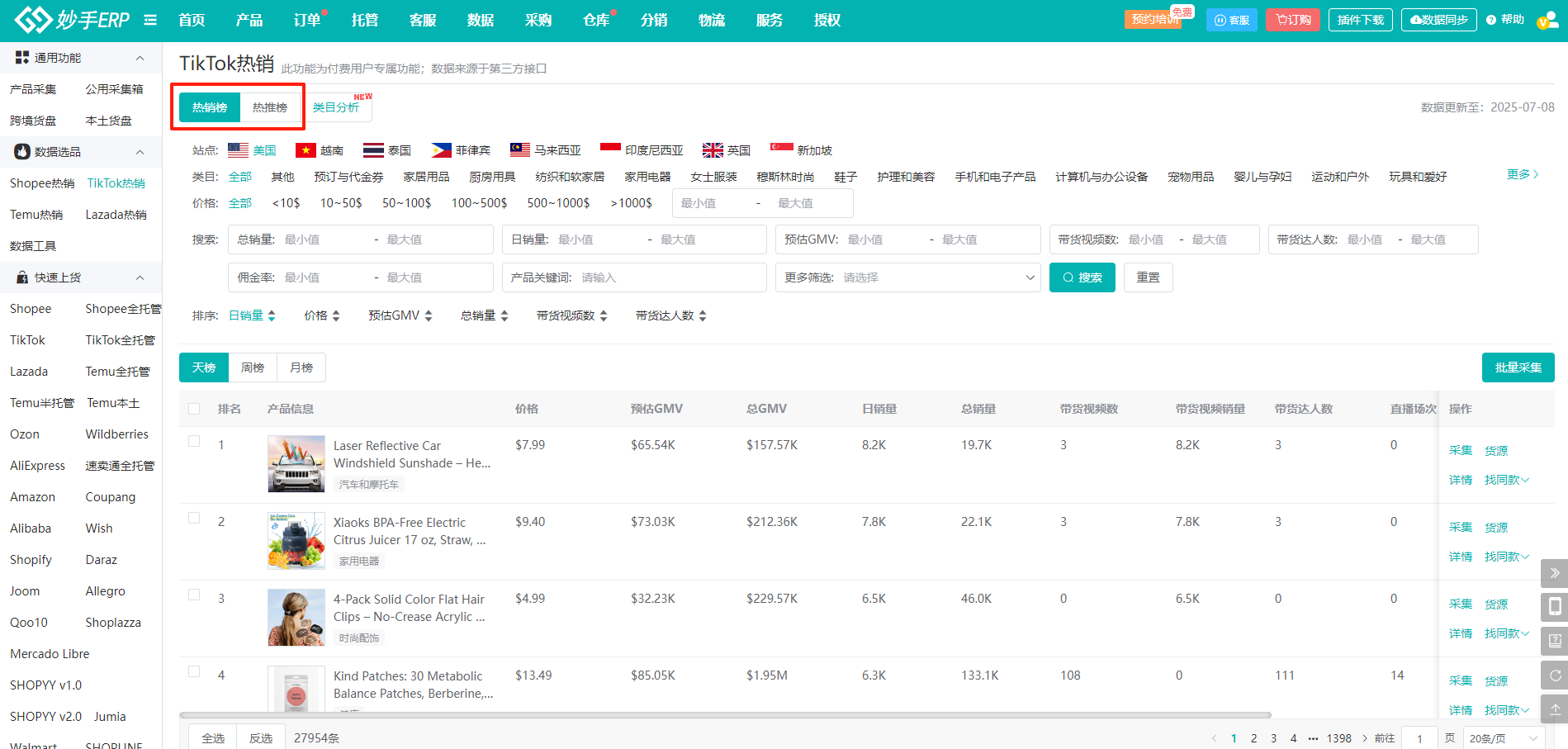Sort by 预估GMV arrows
The height and width of the screenshot is (749, 1568).
coord(429,315)
